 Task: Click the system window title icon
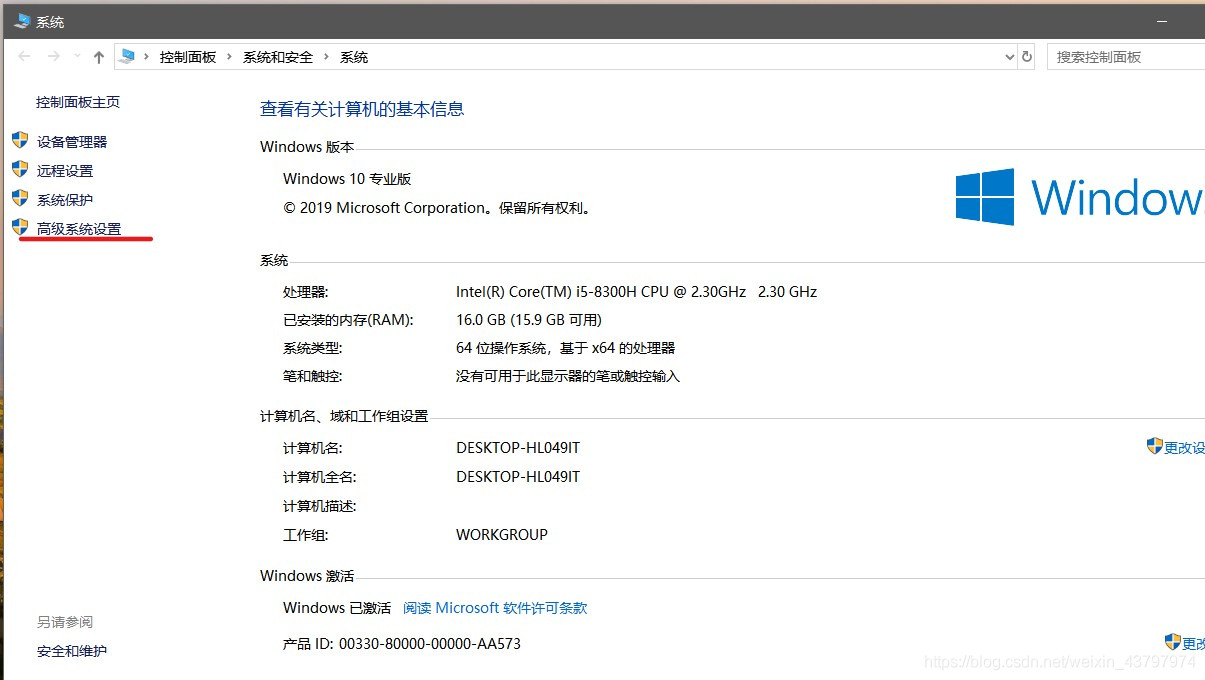click(x=22, y=20)
